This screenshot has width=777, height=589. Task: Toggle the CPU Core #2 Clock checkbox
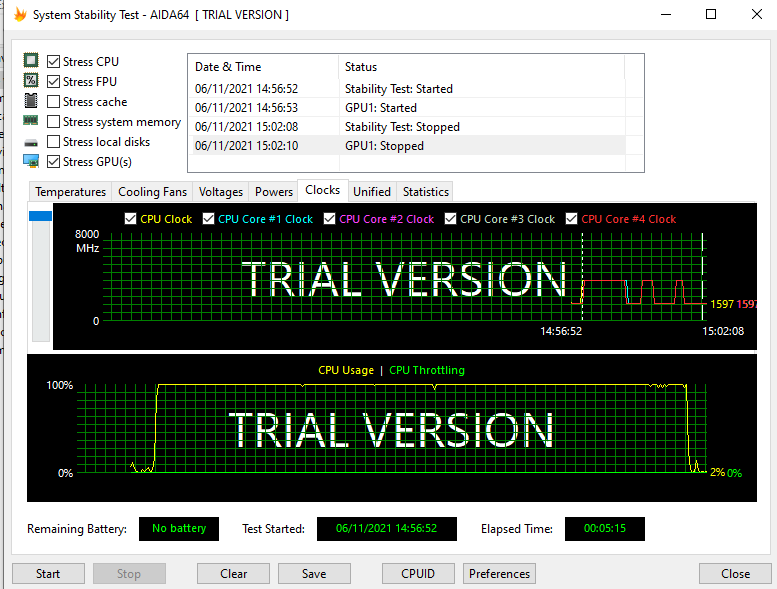pos(330,219)
